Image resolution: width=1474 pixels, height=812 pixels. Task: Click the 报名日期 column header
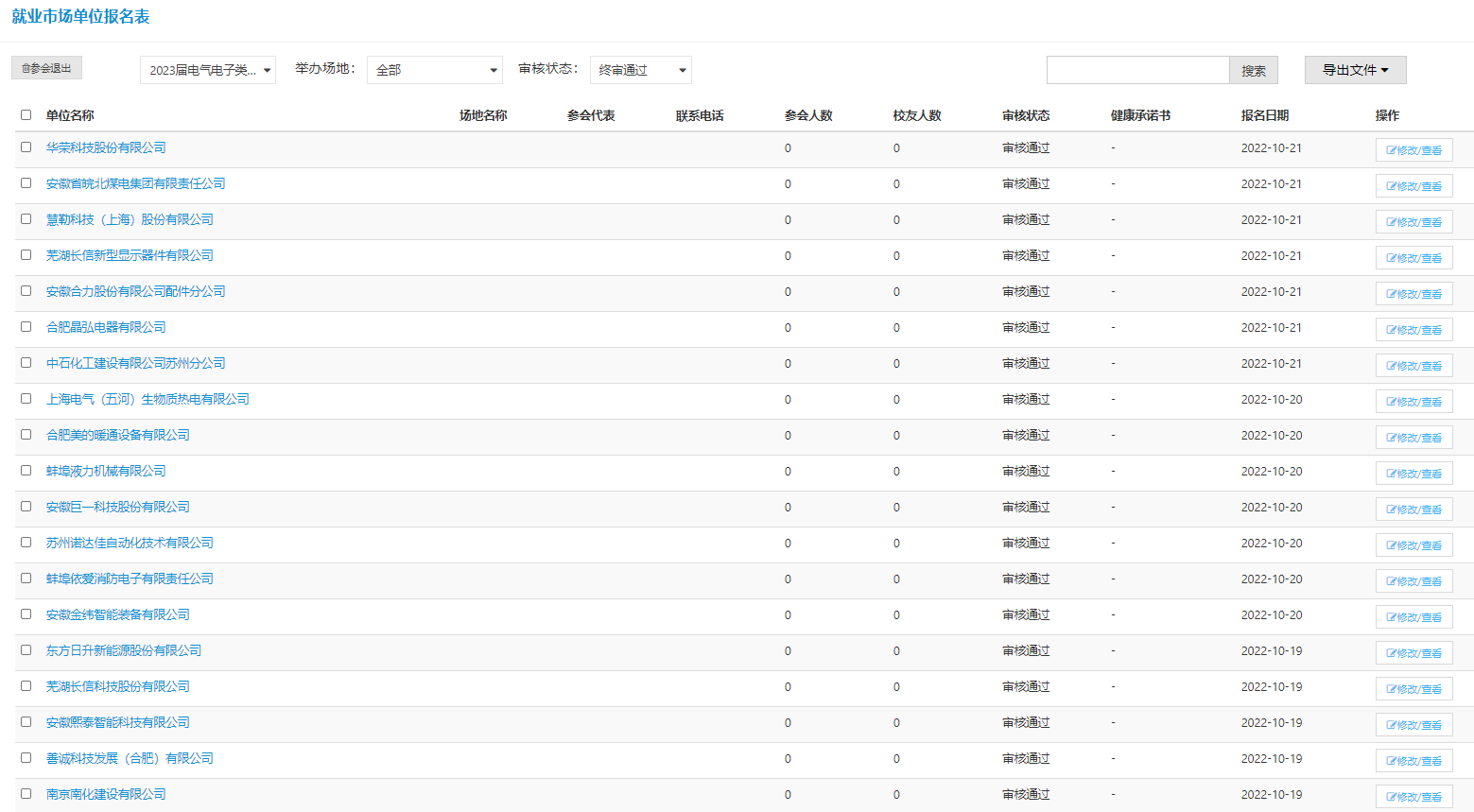(1264, 115)
